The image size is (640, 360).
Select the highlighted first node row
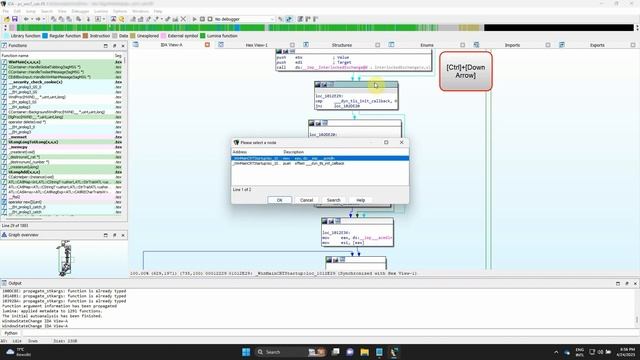(x=320, y=158)
